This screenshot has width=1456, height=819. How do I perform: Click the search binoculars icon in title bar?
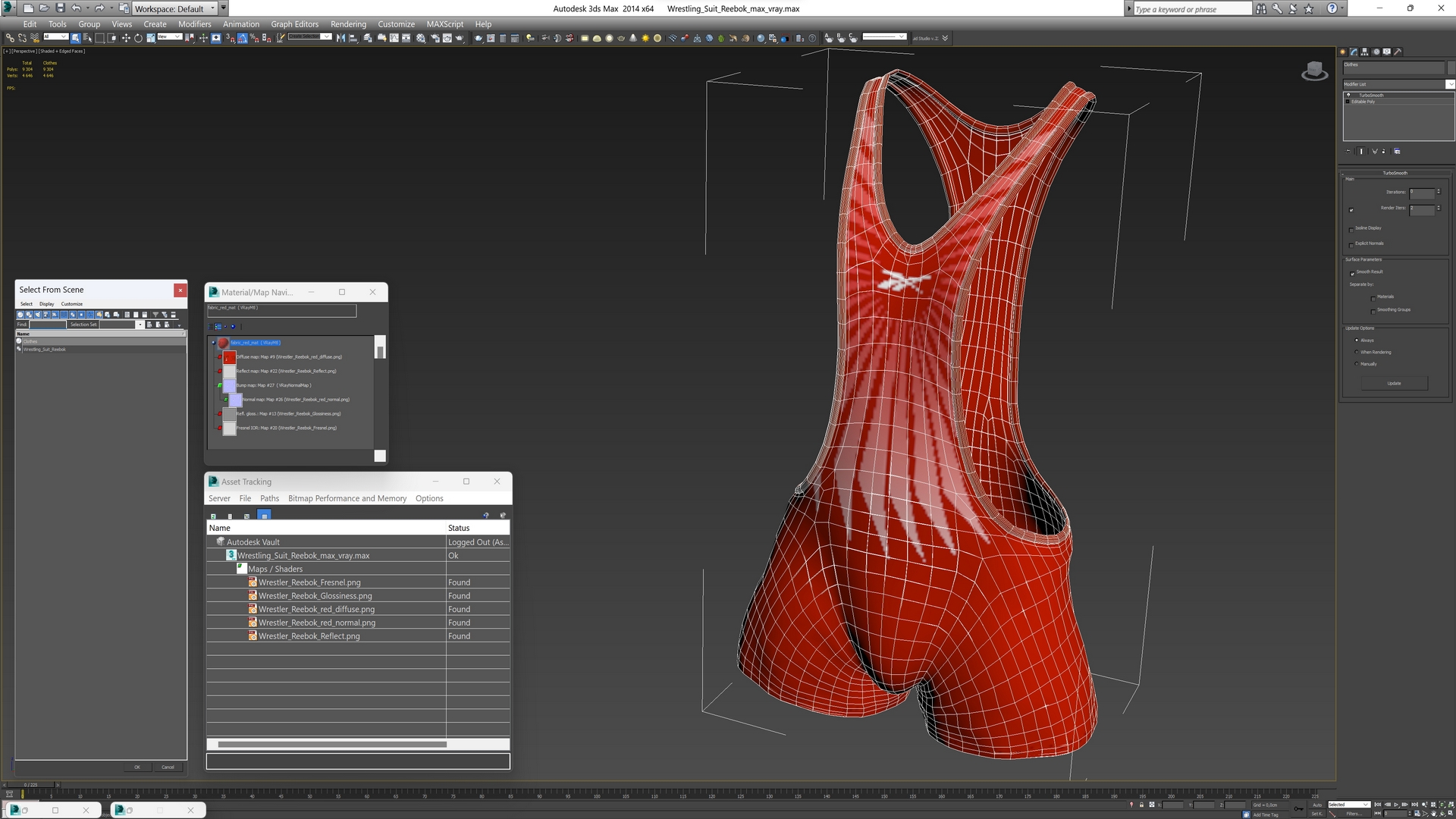pos(1261,8)
